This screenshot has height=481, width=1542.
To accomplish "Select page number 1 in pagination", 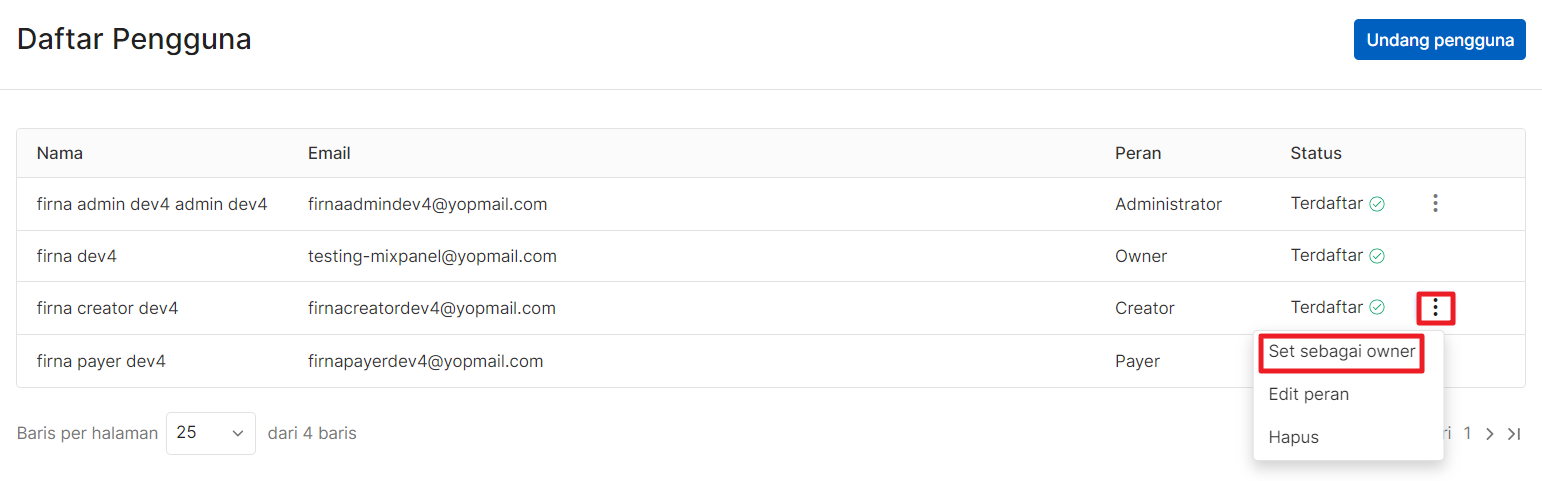I will pyautogui.click(x=1468, y=434).
